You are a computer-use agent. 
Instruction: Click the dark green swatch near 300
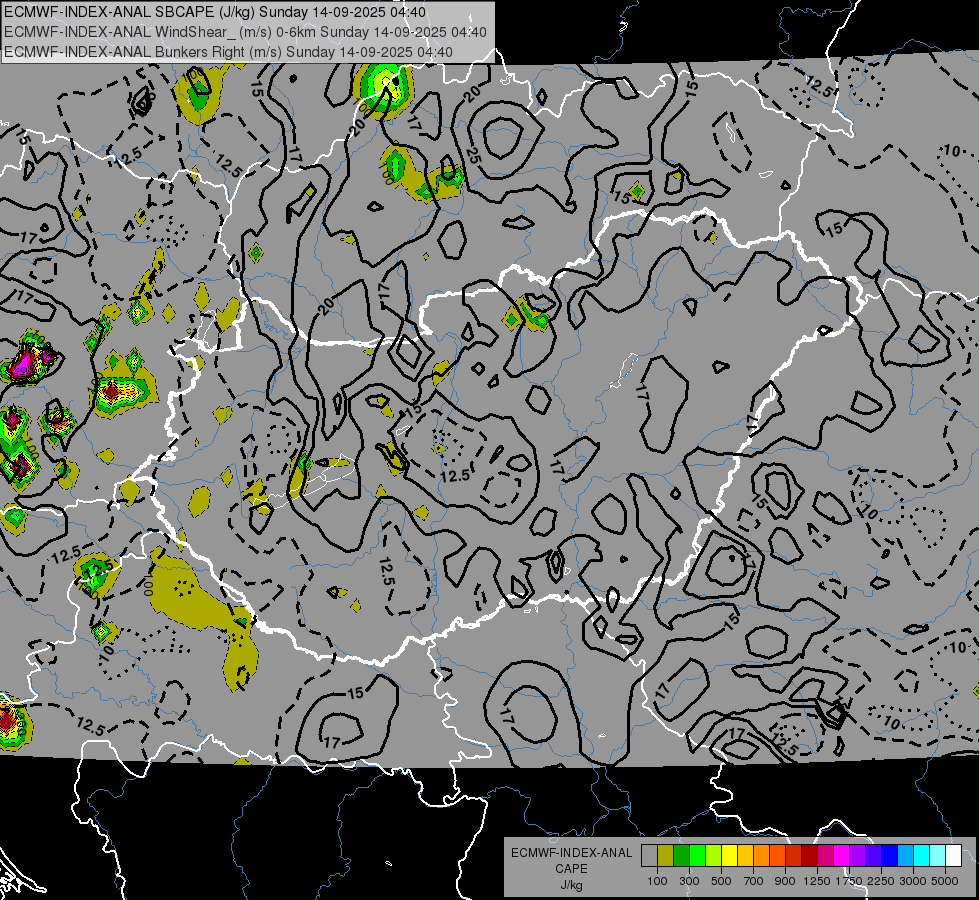tap(681, 856)
